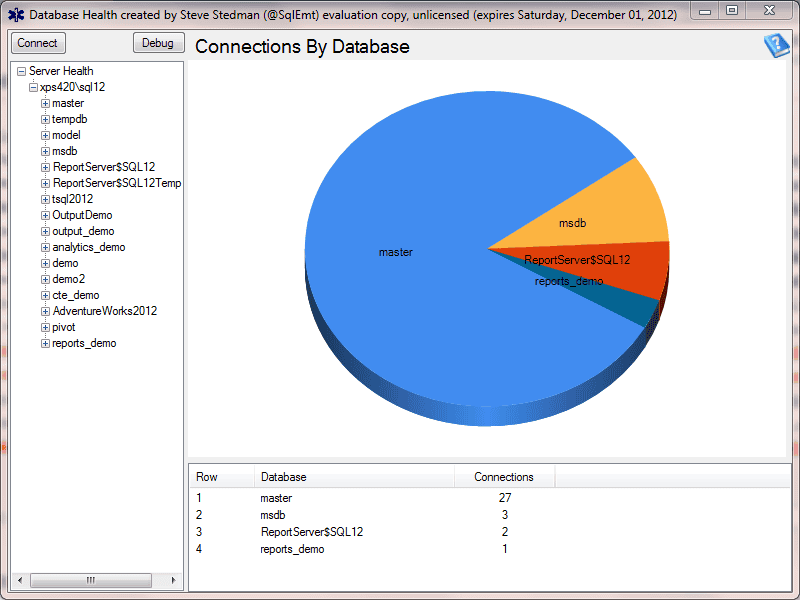Expand the tempdb database node

pyautogui.click(x=45, y=119)
